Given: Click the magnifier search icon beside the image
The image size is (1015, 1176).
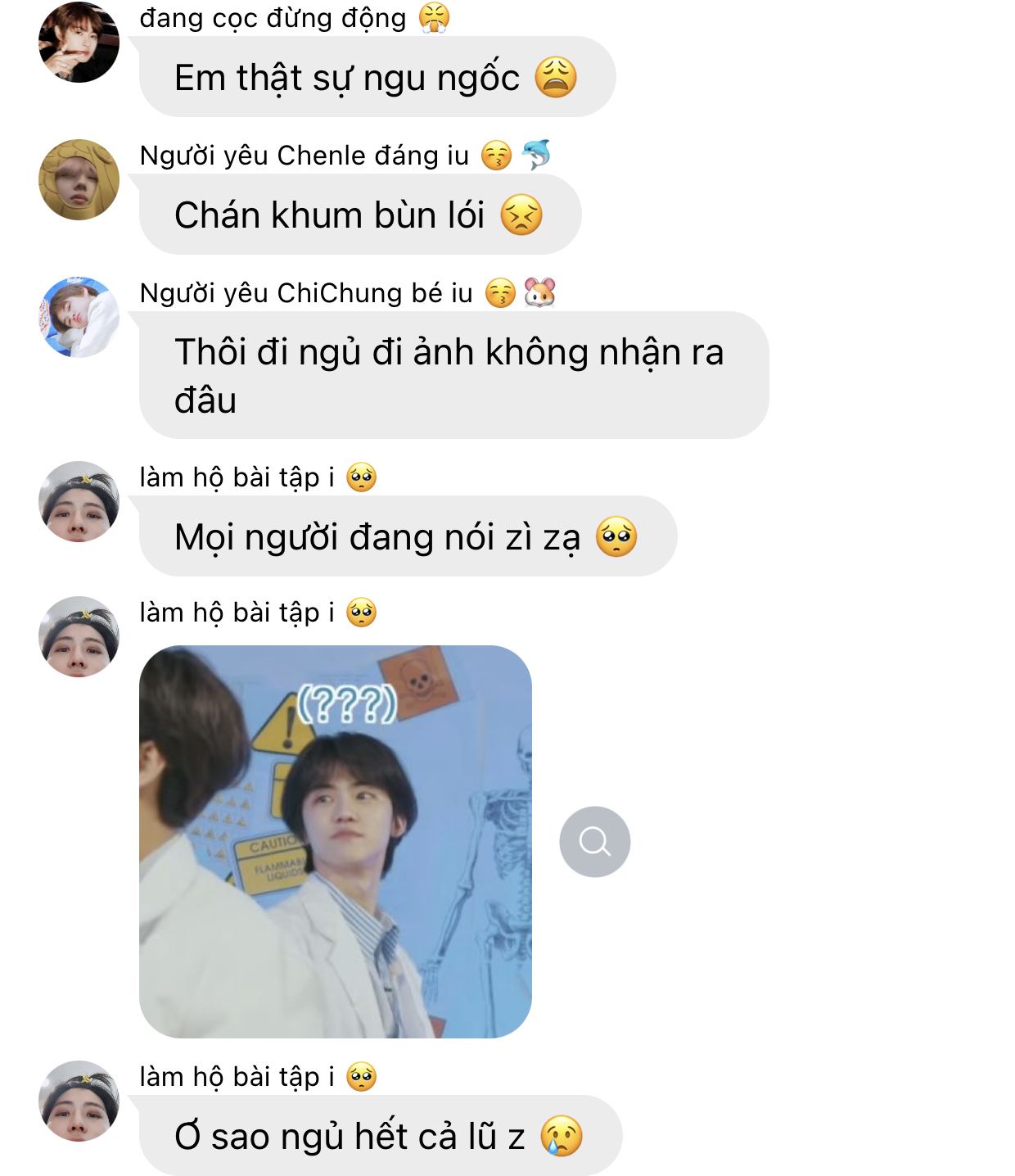Looking at the screenshot, I should [x=595, y=842].
